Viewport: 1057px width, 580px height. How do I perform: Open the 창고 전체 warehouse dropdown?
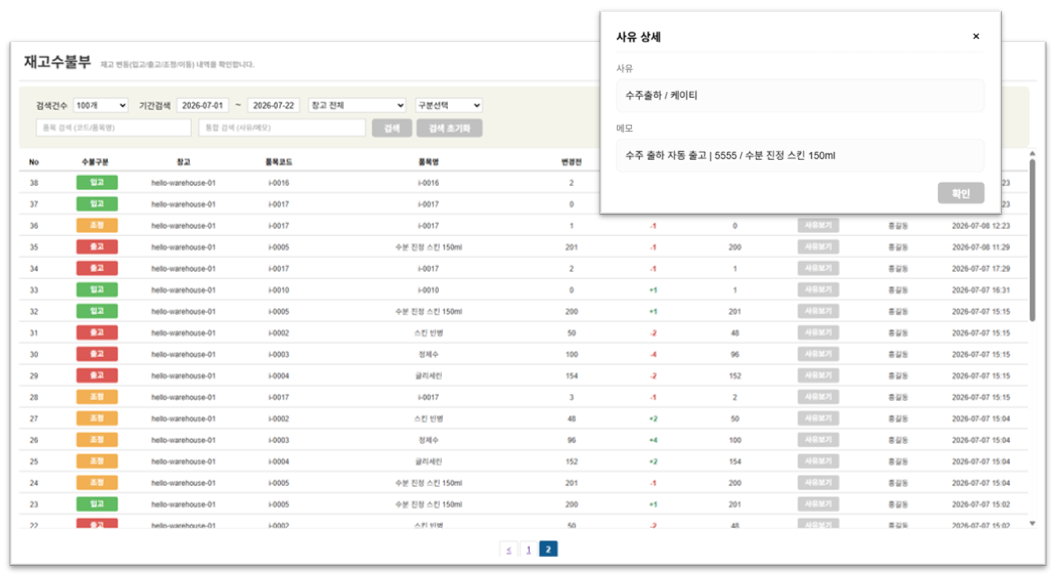click(x=357, y=105)
